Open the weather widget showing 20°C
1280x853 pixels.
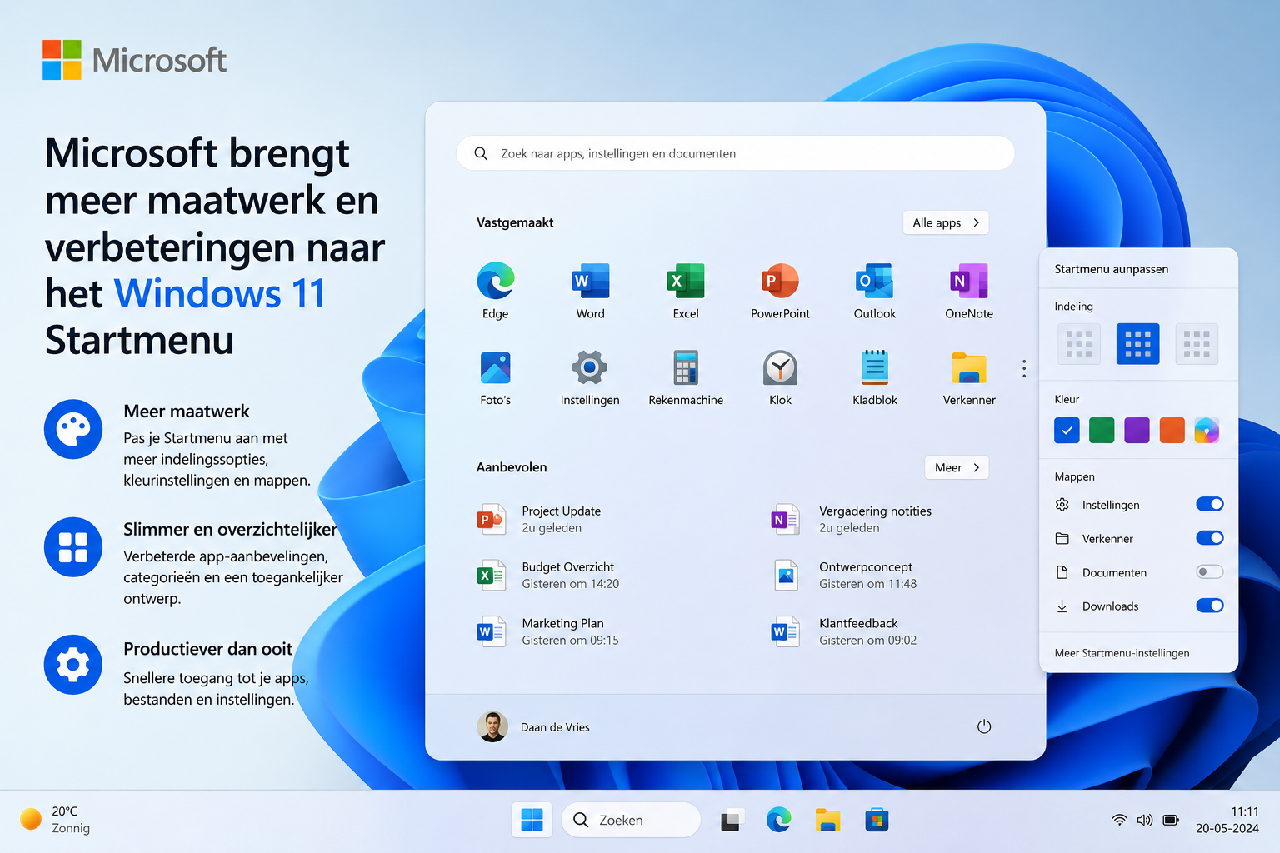click(56, 819)
